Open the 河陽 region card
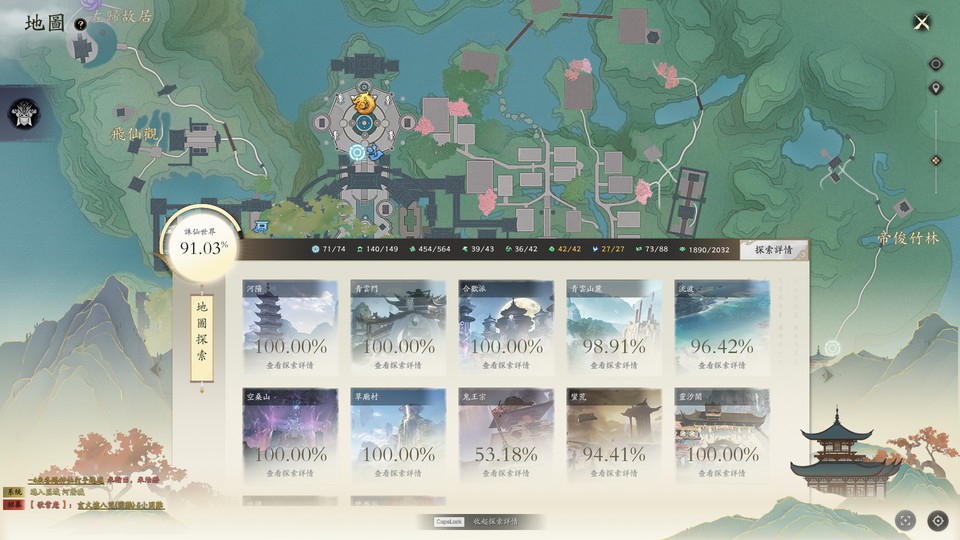The height and width of the screenshot is (540, 960). [x=290, y=326]
